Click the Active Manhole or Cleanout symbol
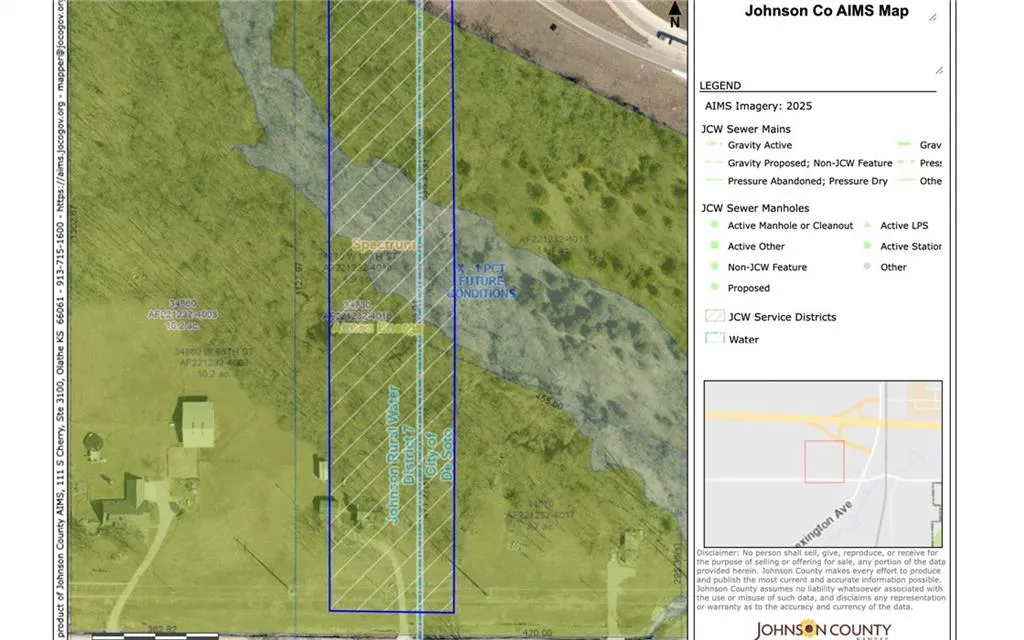 714,225
